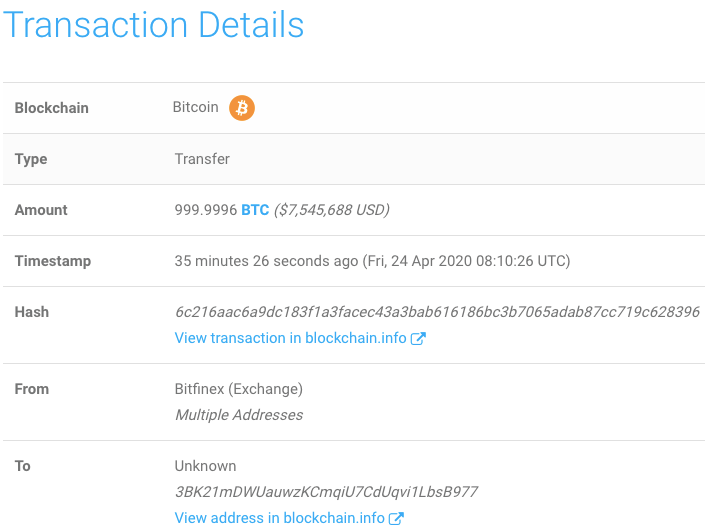Click the Blockchain row label
The height and width of the screenshot is (532, 705).
click(x=51, y=108)
